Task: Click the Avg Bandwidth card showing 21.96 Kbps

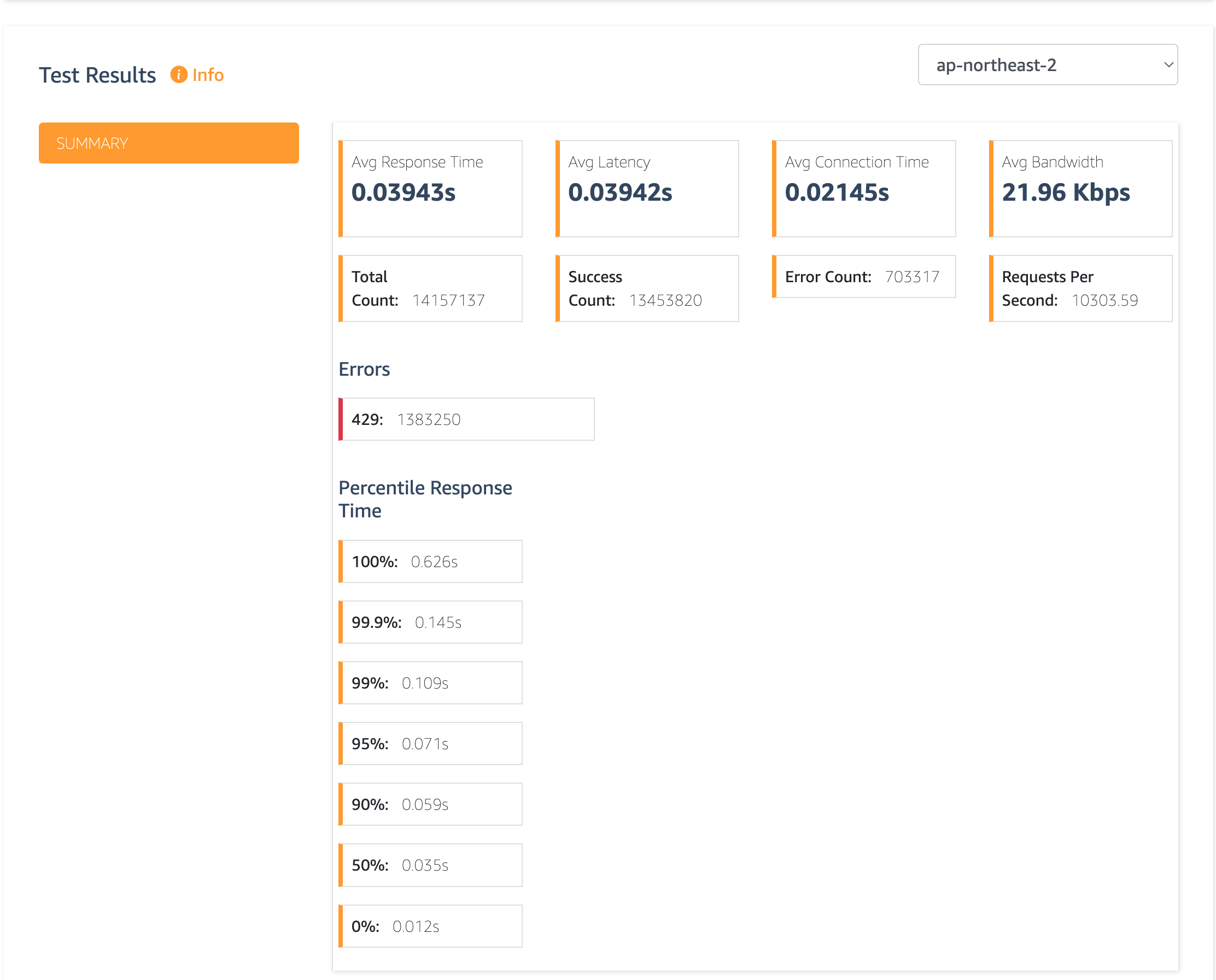Action: point(1080,189)
